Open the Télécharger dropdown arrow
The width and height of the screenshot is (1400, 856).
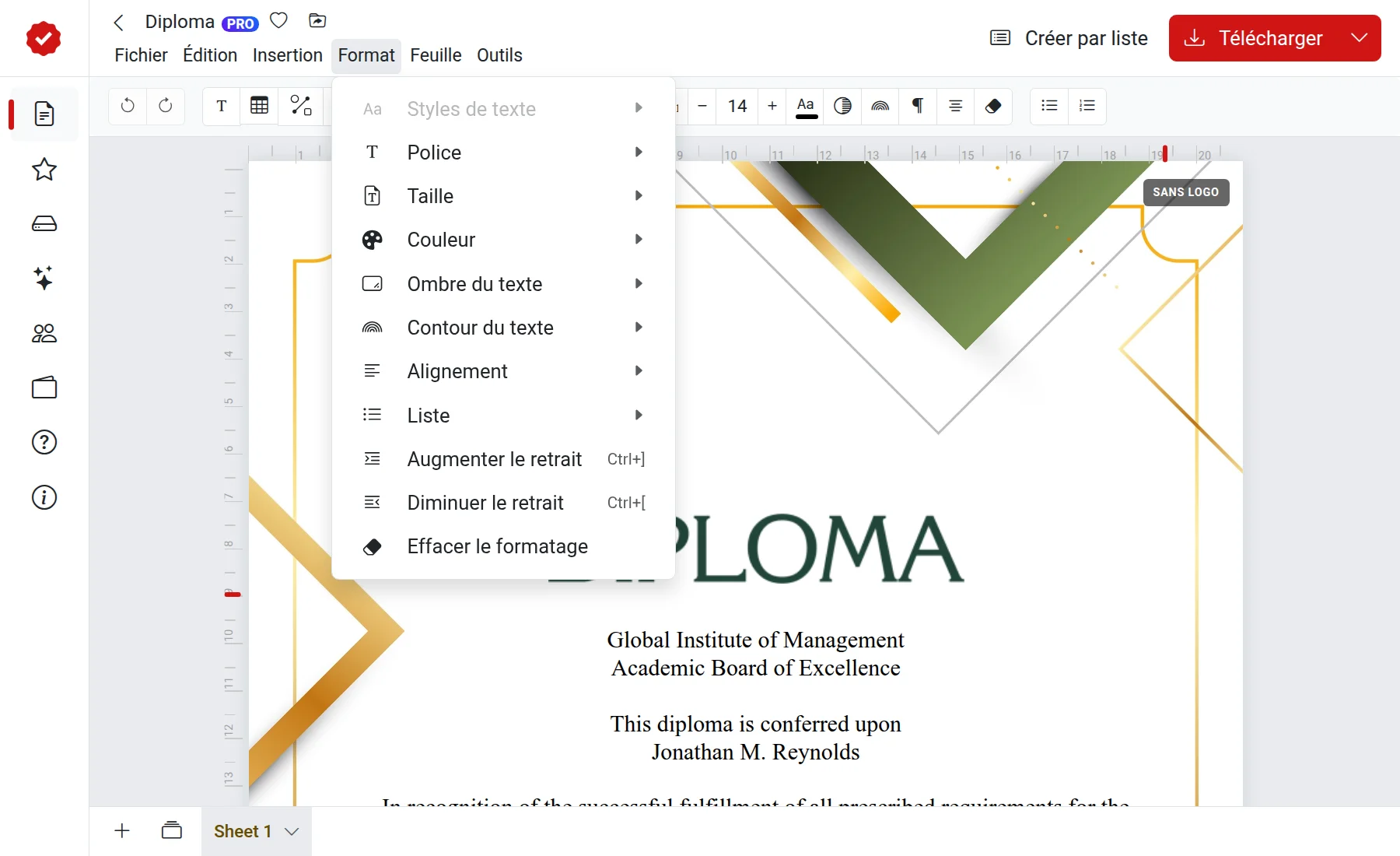pyautogui.click(x=1360, y=38)
